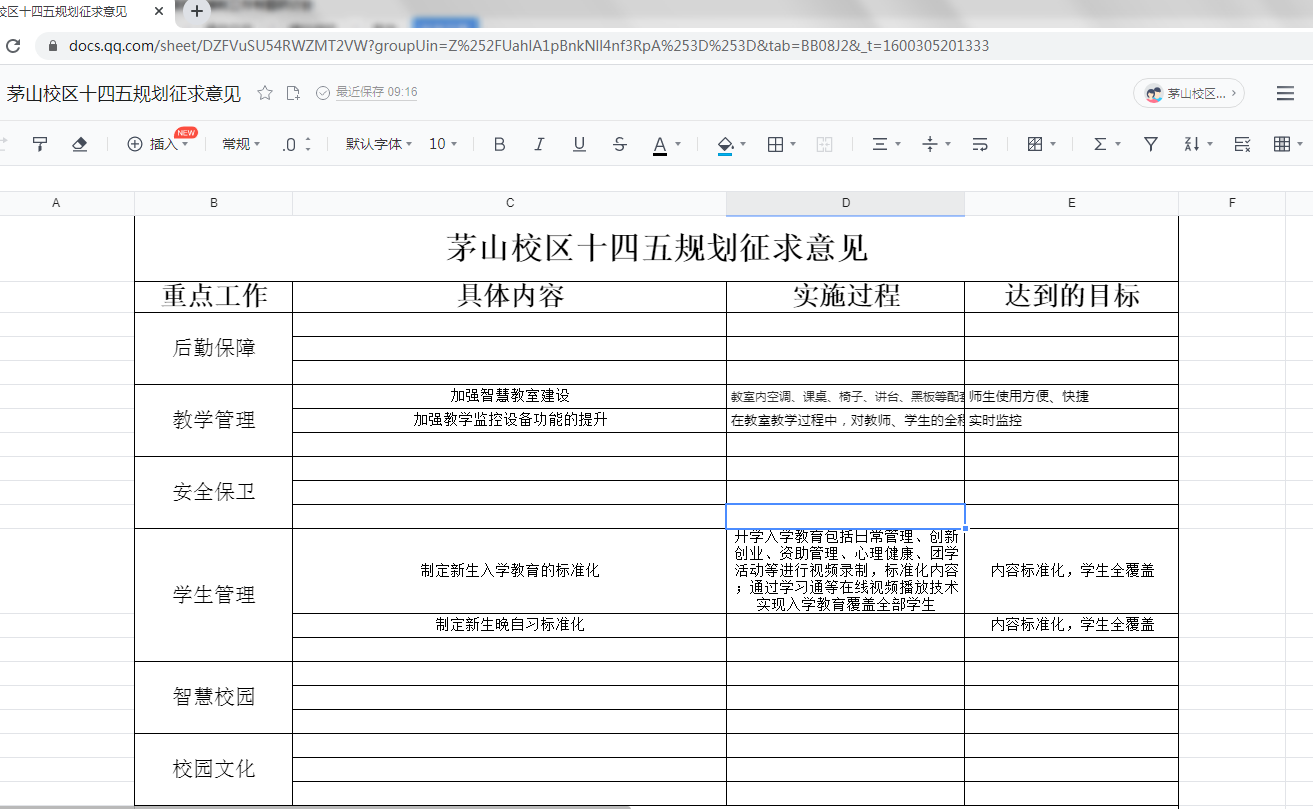
Task: Toggle bold formatting
Action: [500, 144]
